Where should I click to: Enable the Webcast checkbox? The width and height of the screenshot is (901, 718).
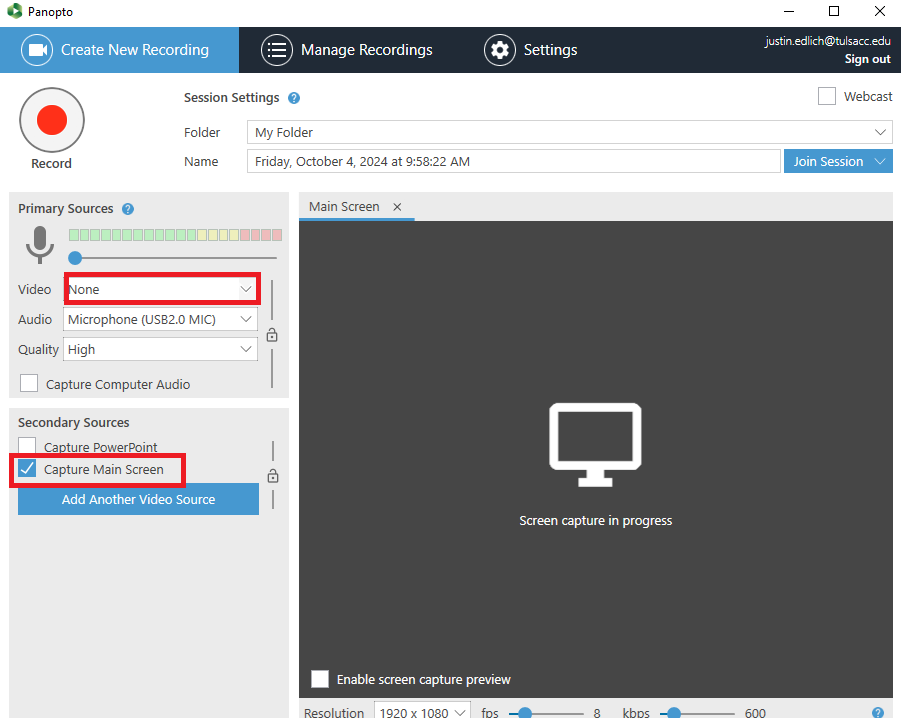point(826,96)
